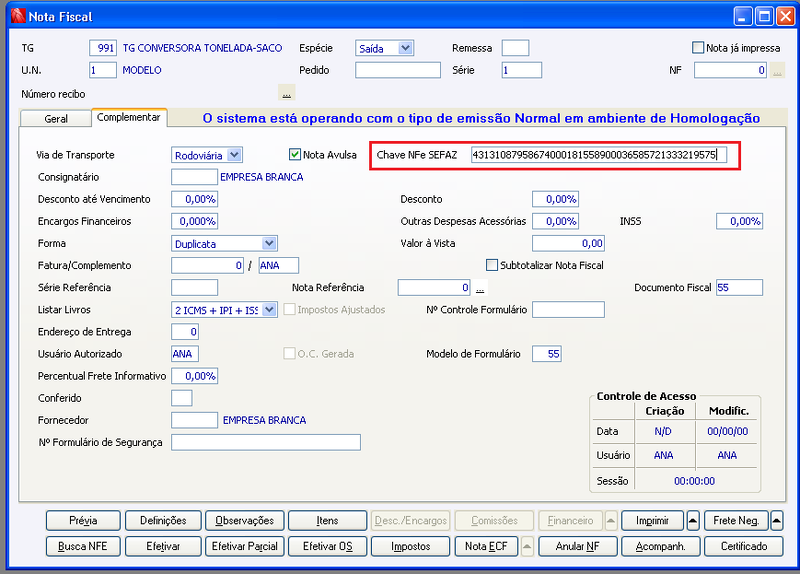
Task: Switch to the Geral tab
Action: click(x=56, y=118)
